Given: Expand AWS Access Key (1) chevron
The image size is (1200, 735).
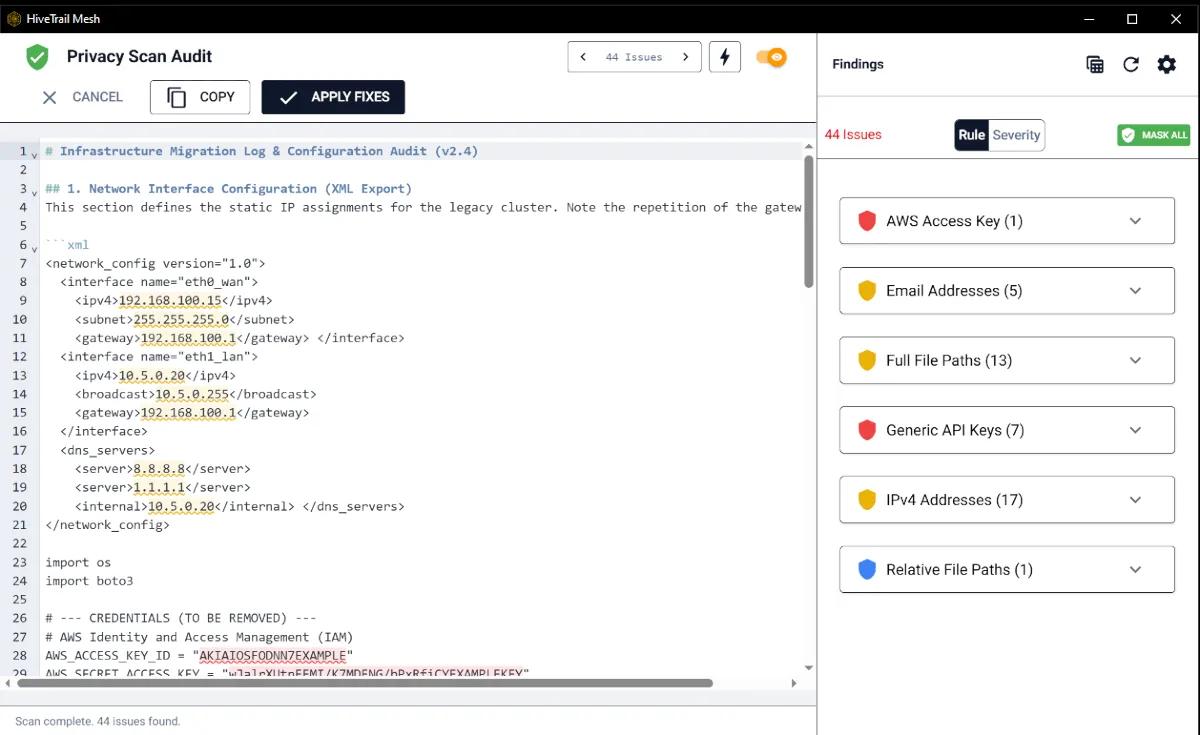Looking at the screenshot, I should coord(1135,221).
